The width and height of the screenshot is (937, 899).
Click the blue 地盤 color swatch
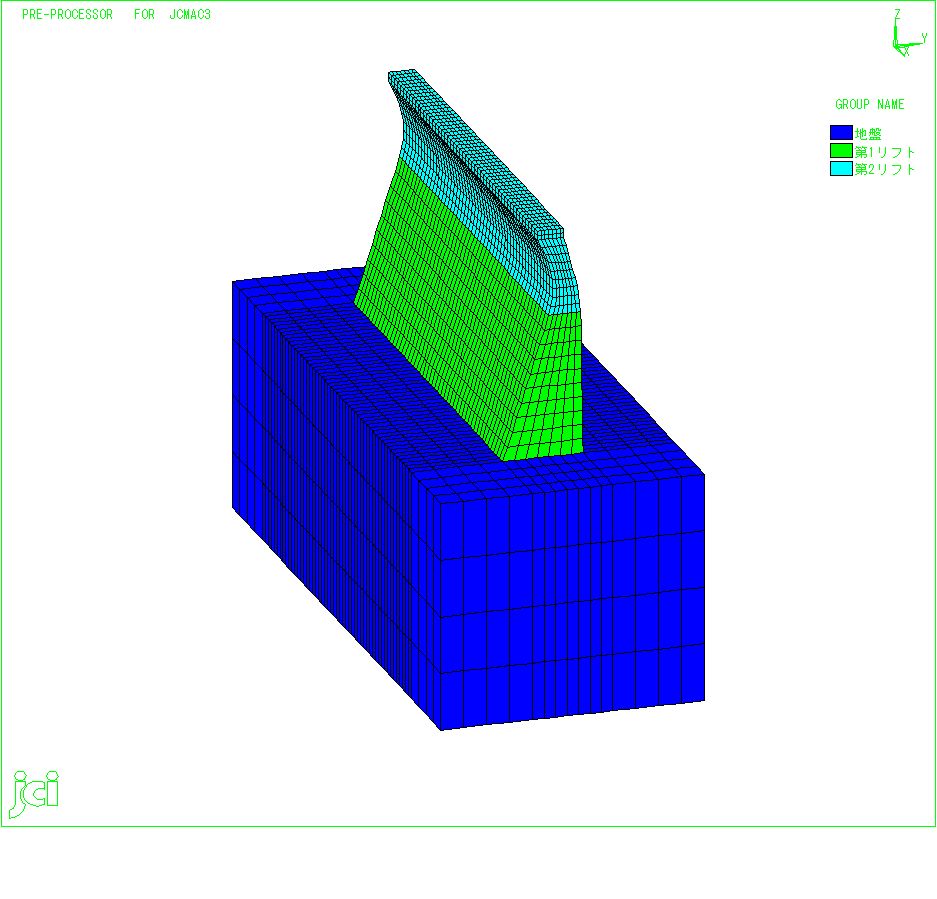pos(841,133)
